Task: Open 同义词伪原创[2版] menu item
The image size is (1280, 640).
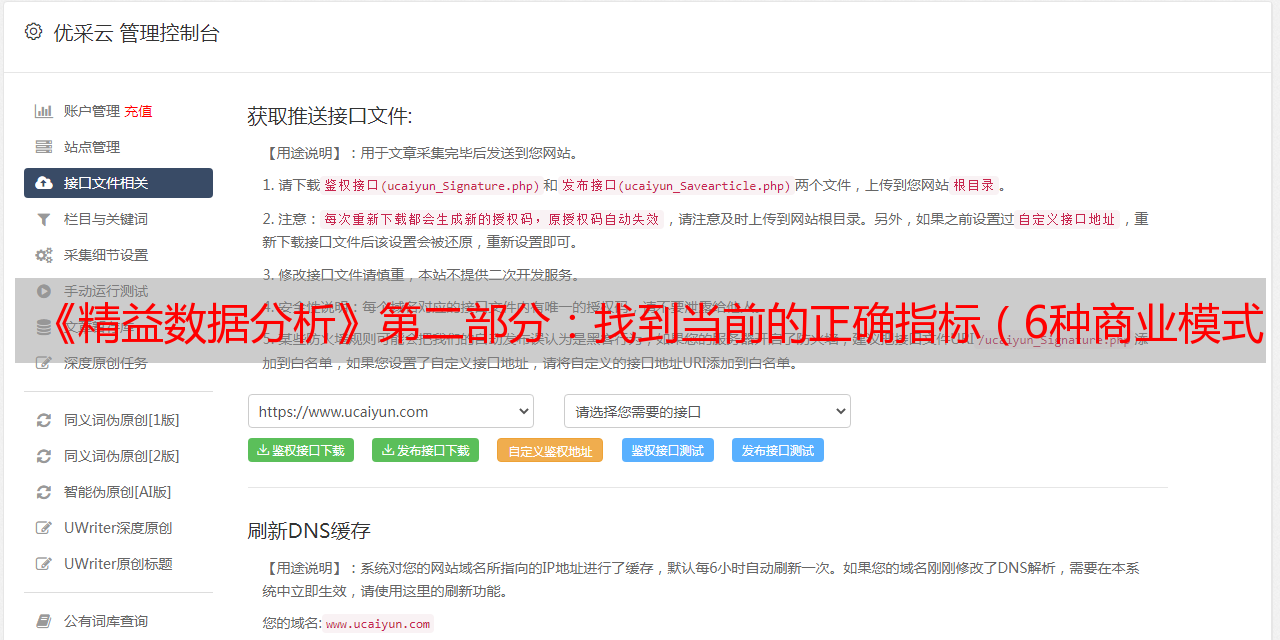Action: (122, 456)
